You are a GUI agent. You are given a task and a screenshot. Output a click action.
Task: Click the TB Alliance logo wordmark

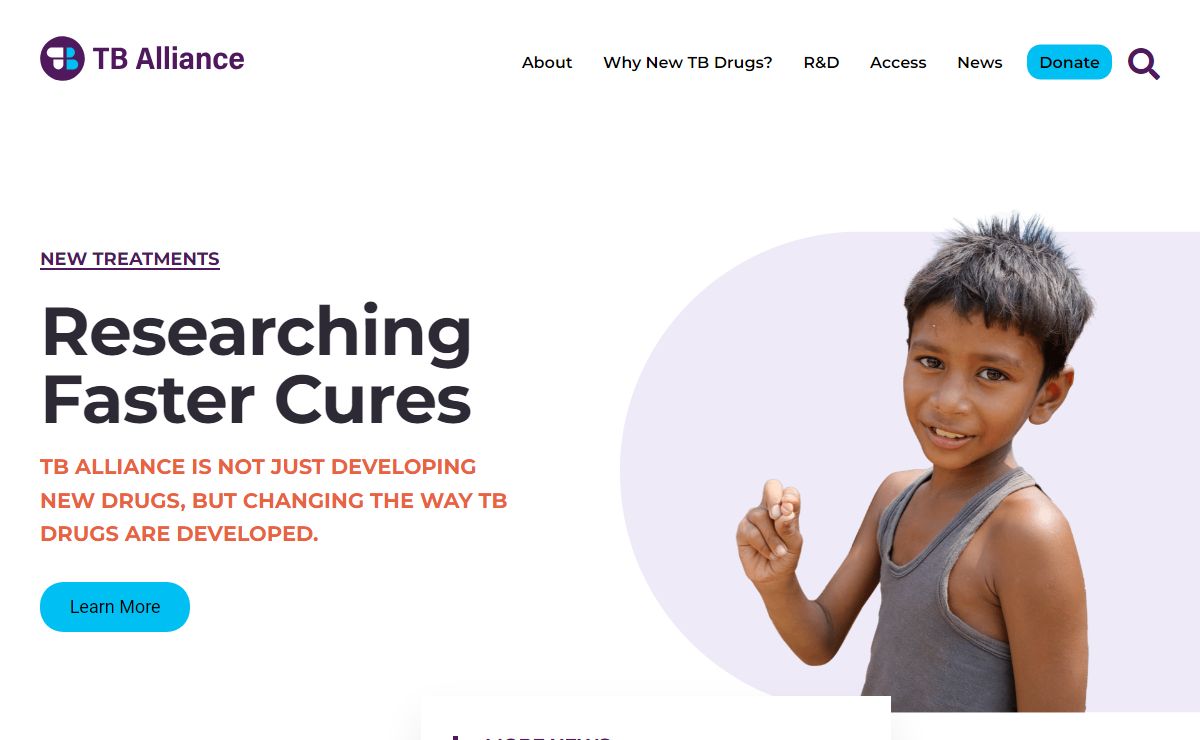[168, 59]
